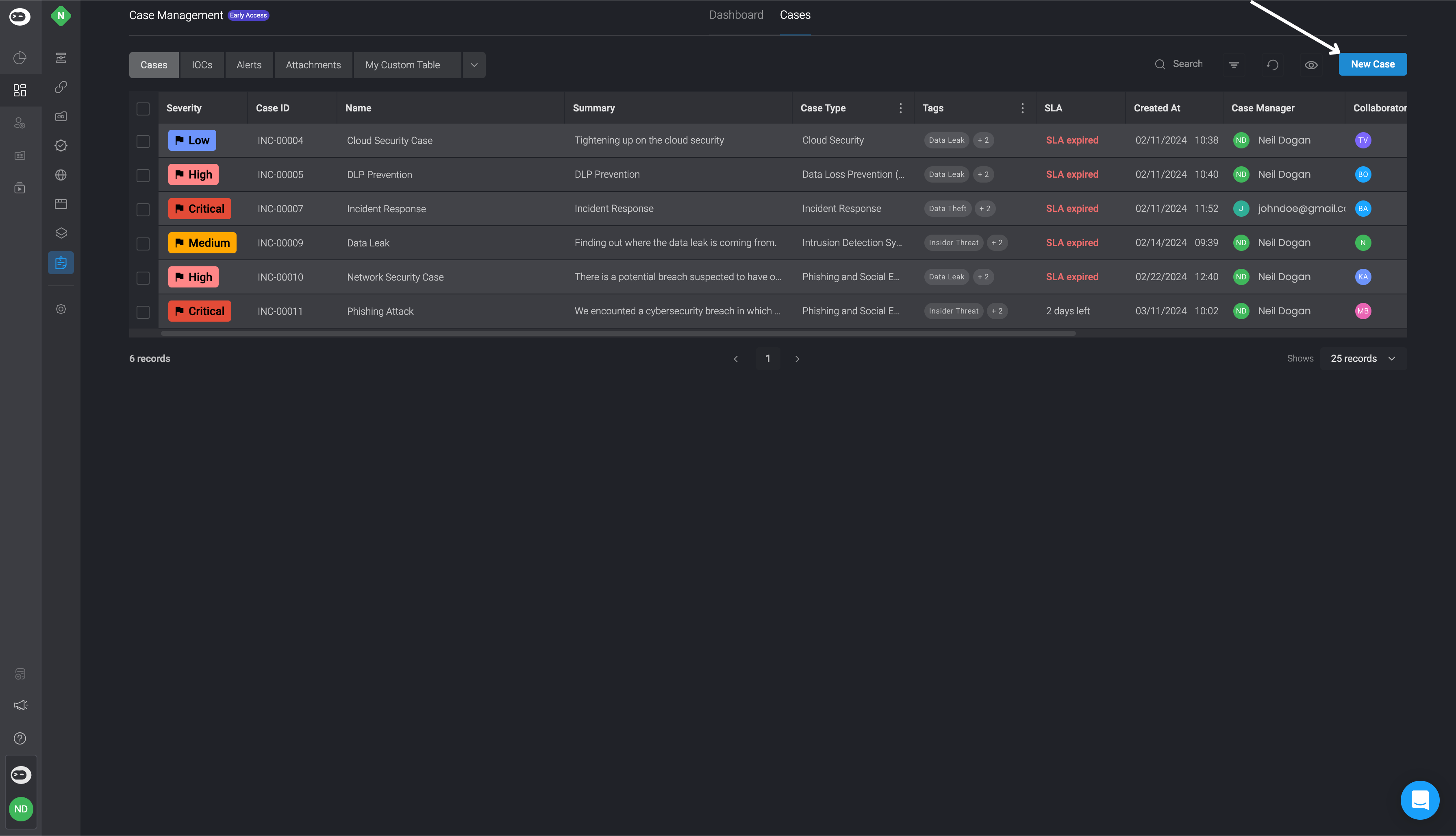This screenshot has width=1456, height=836.
Task: Open the Case Type column options menu
Action: click(x=900, y=108)
